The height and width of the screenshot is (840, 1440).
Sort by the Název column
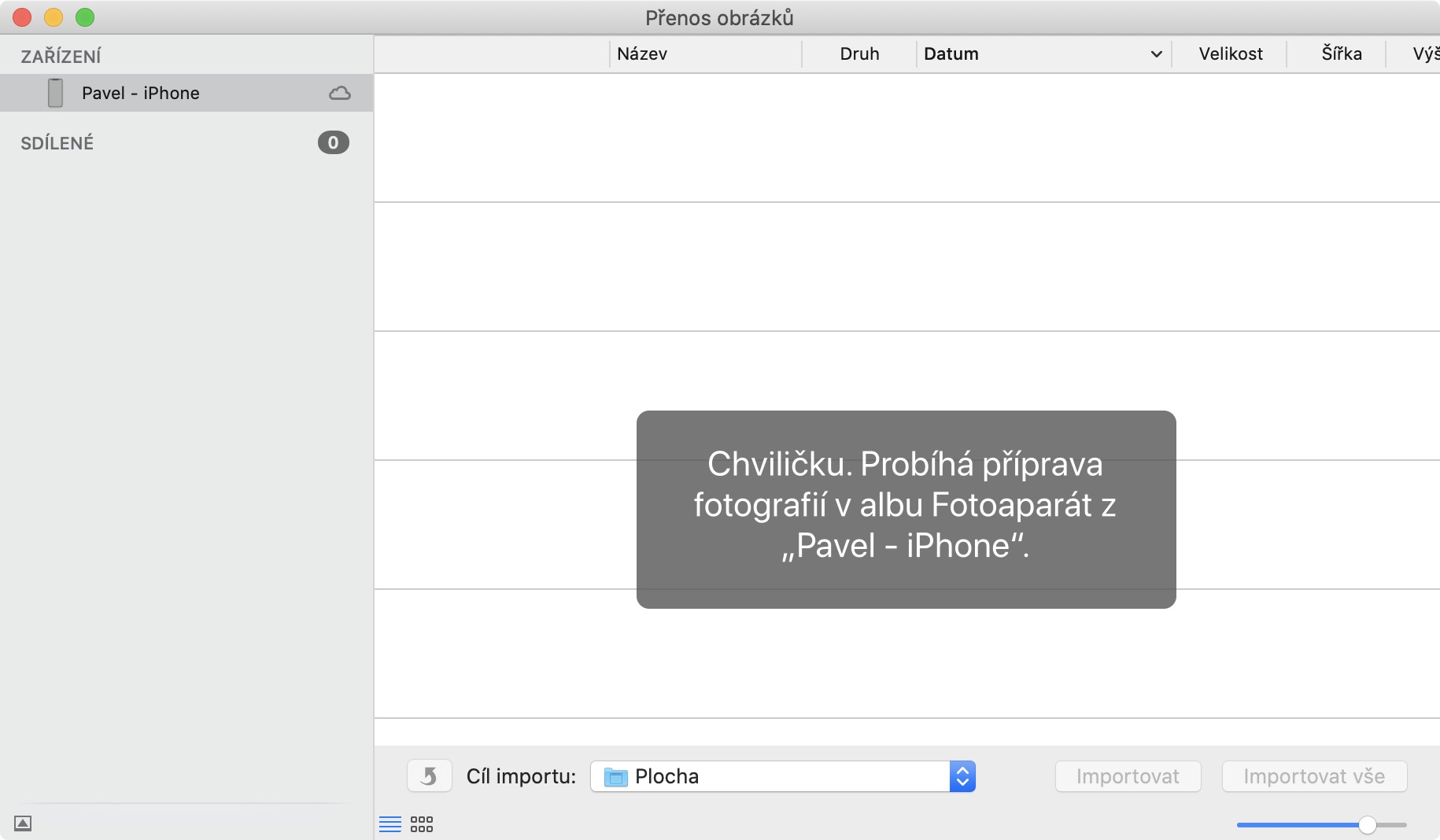[705, 53]
